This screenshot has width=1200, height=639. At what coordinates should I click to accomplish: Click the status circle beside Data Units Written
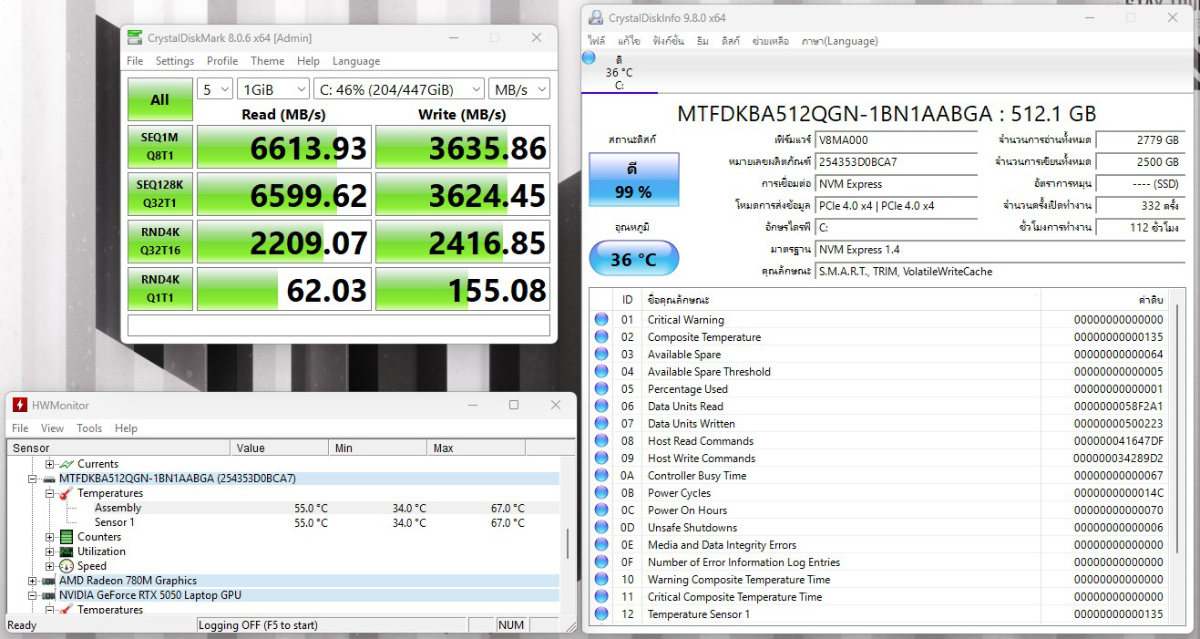tap(601, 424)
